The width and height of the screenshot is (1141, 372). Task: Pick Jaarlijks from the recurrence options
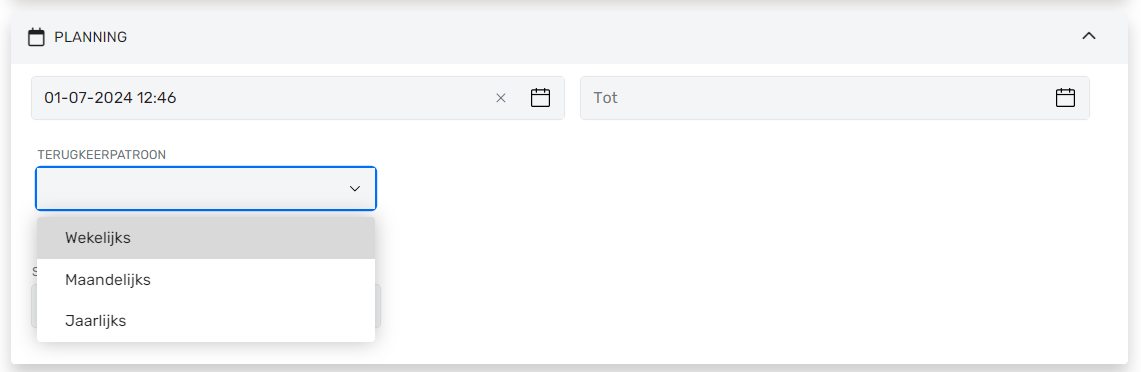click(206, 321)
